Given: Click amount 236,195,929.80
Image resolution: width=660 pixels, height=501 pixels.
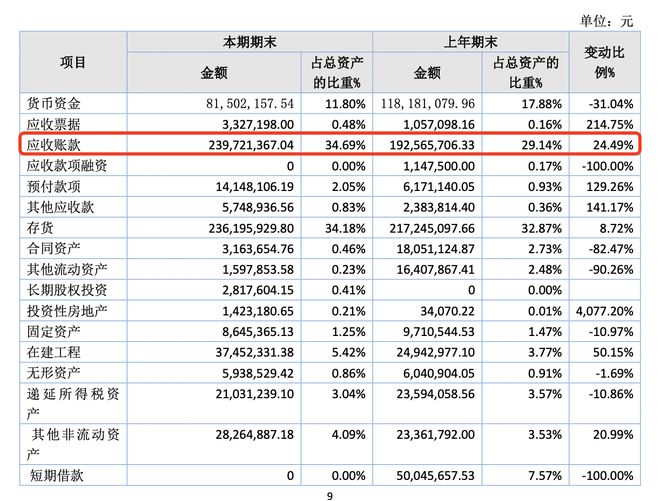Looking at the screenshot, I should tap(251, 229).
